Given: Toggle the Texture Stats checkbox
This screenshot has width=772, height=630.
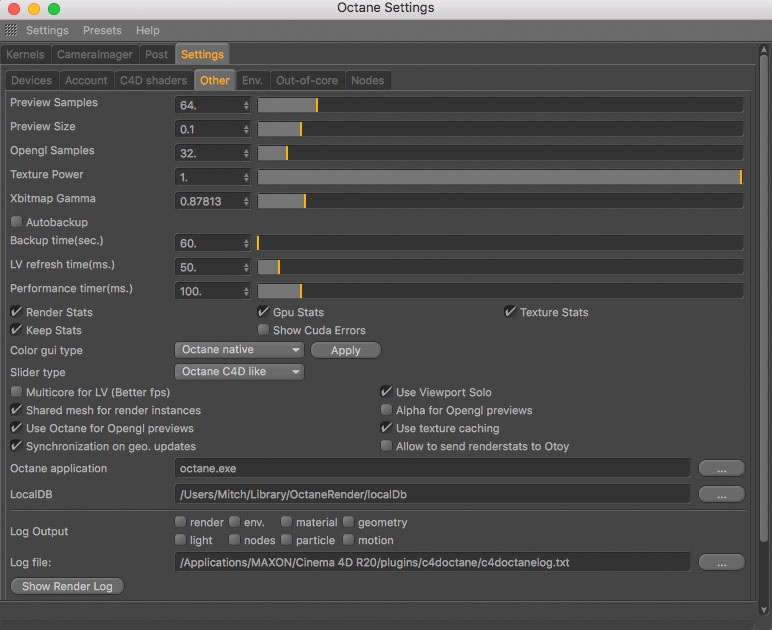Looking at the screenshot, I should pos(510,312).
